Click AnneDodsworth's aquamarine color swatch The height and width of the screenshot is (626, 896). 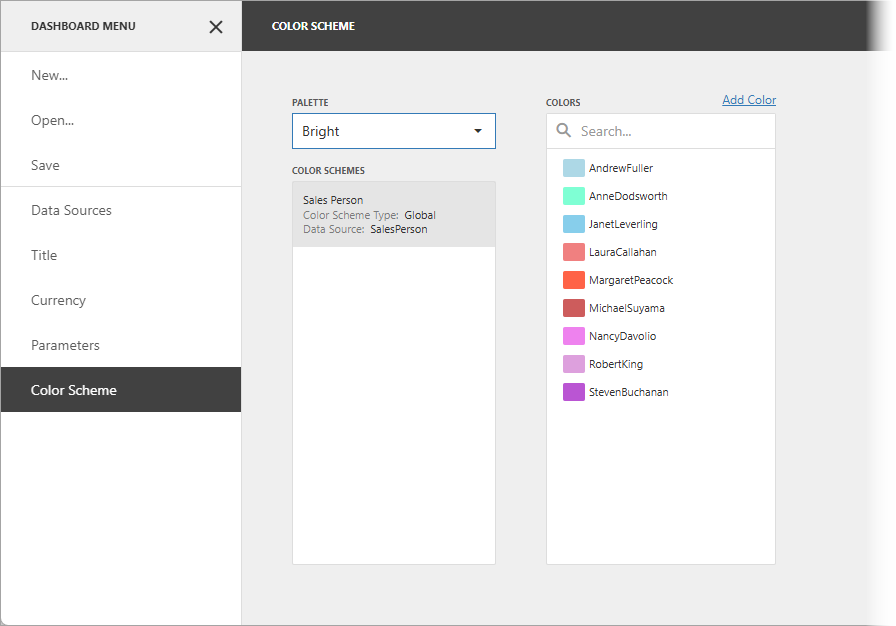point(574,196)
